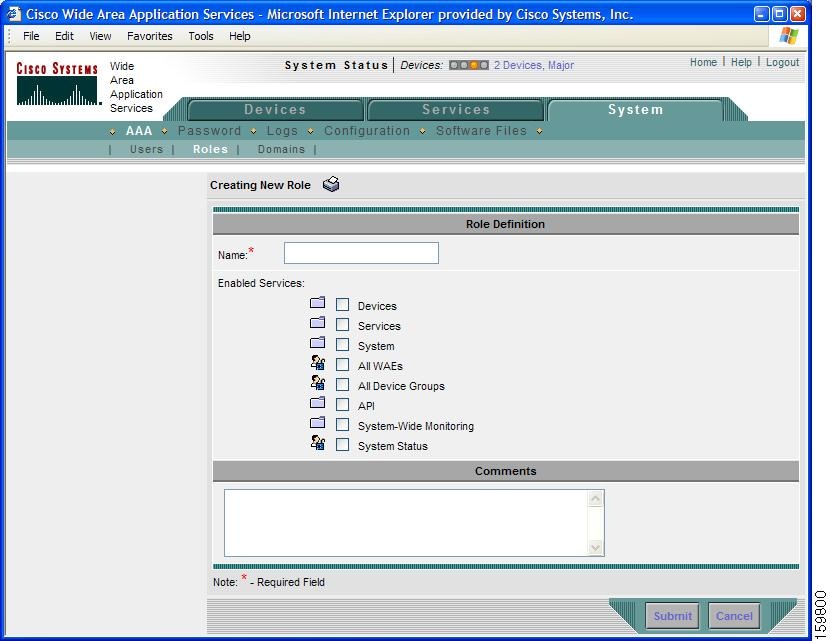The image size is (830, 641).
Task: Click the folder icon next to System checkbox
Action: pyautogui.click(x=317, y=343)
